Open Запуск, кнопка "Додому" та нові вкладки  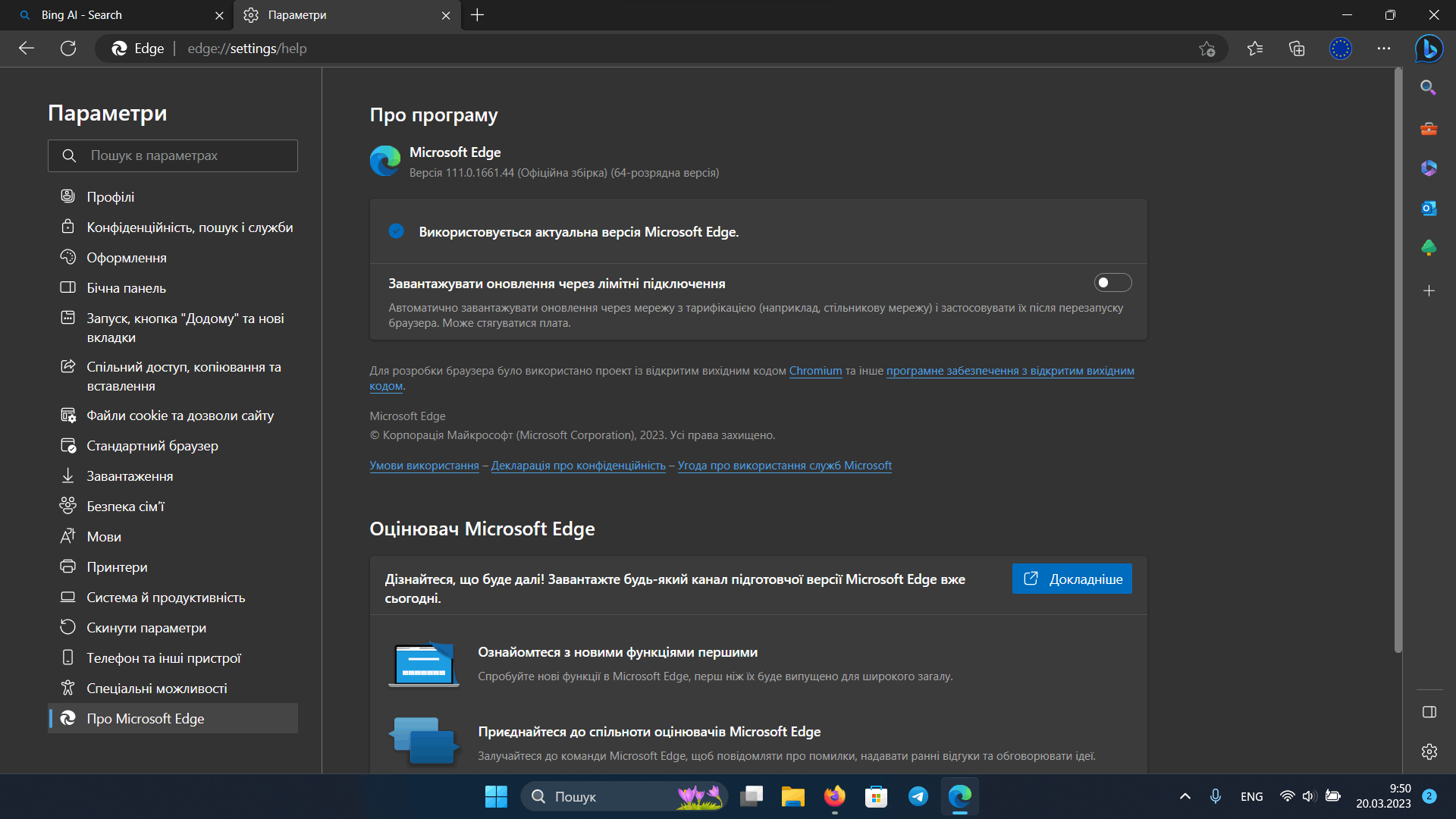(173, 328)
